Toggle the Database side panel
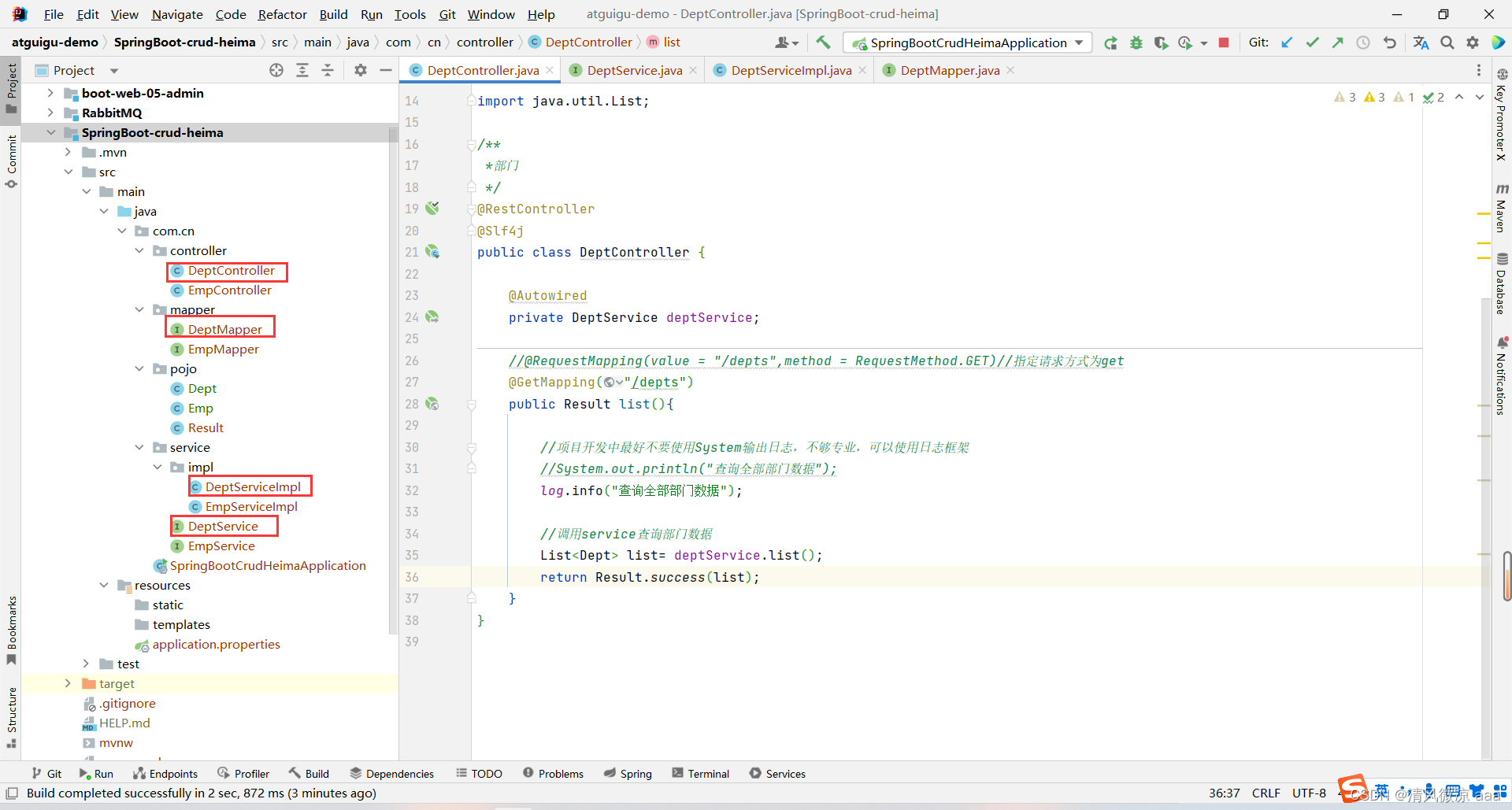 click(1501, 284)
